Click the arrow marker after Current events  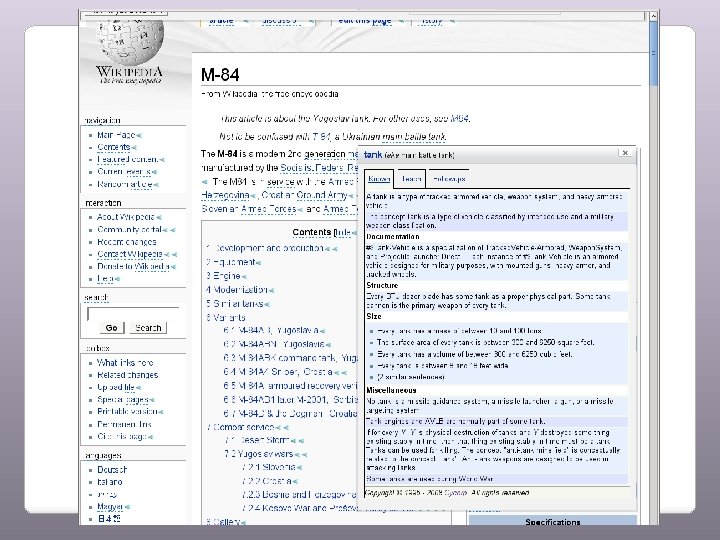coord(154,172)
